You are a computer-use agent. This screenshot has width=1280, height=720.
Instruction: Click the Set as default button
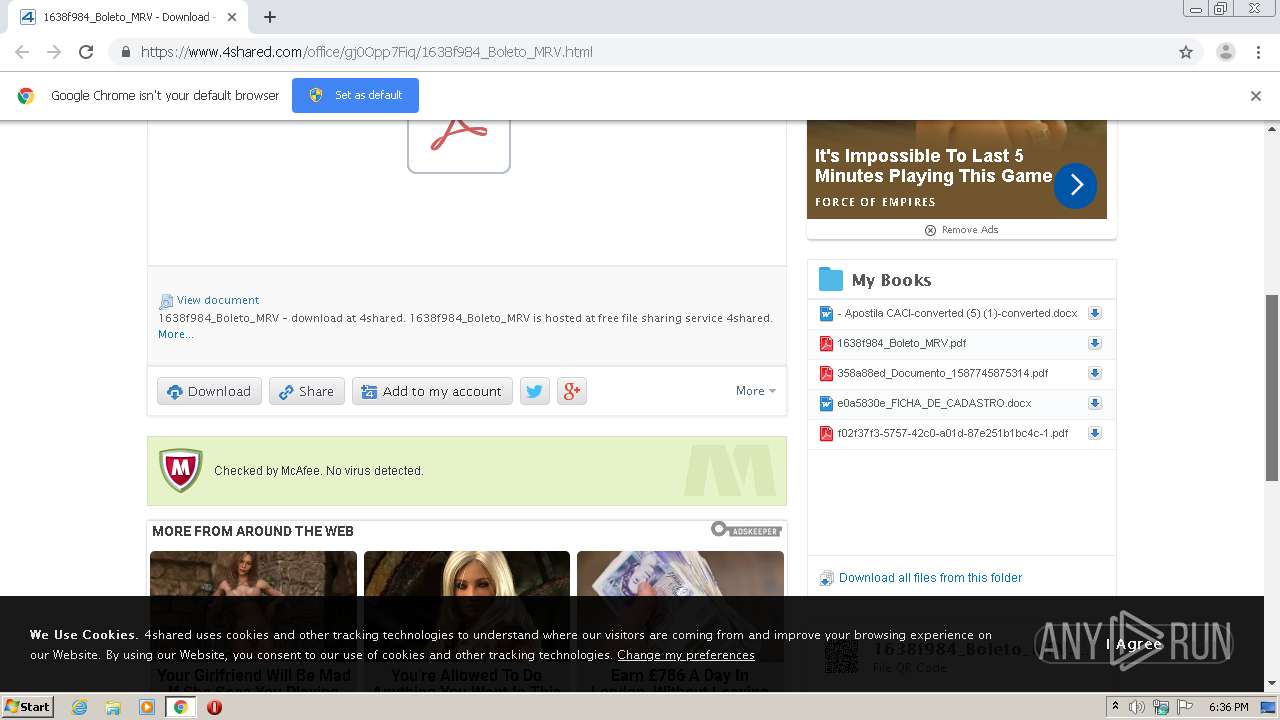355,95
